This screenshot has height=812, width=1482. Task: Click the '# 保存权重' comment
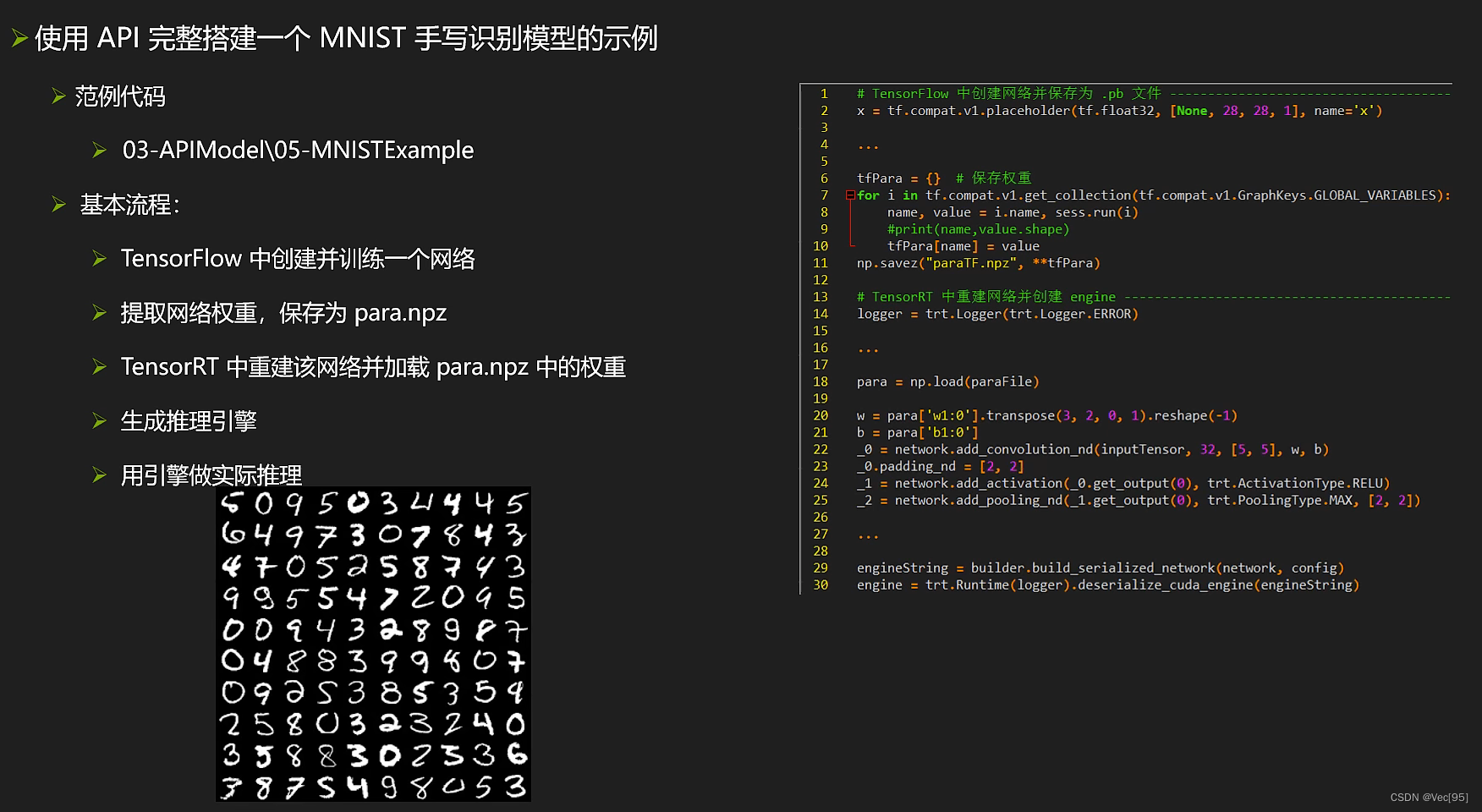coord(993,178)
